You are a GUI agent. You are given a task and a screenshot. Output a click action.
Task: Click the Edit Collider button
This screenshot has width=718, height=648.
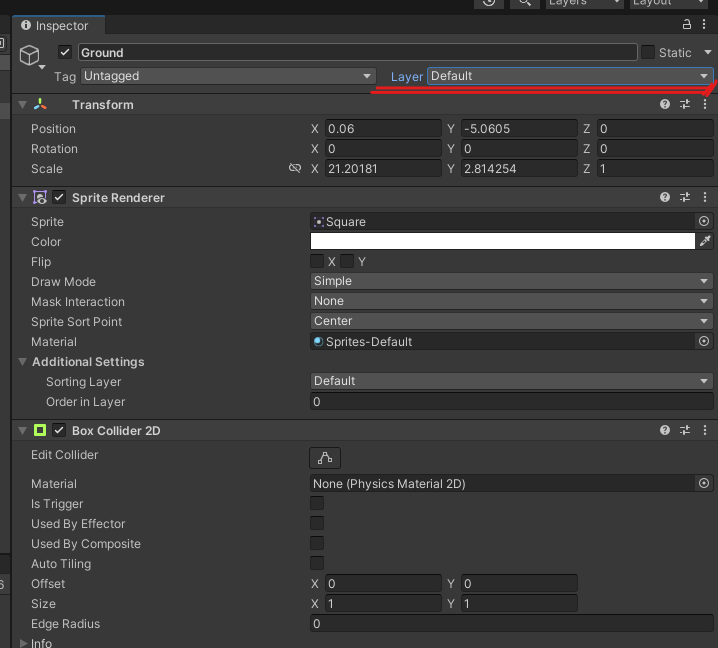pos(325,458)
